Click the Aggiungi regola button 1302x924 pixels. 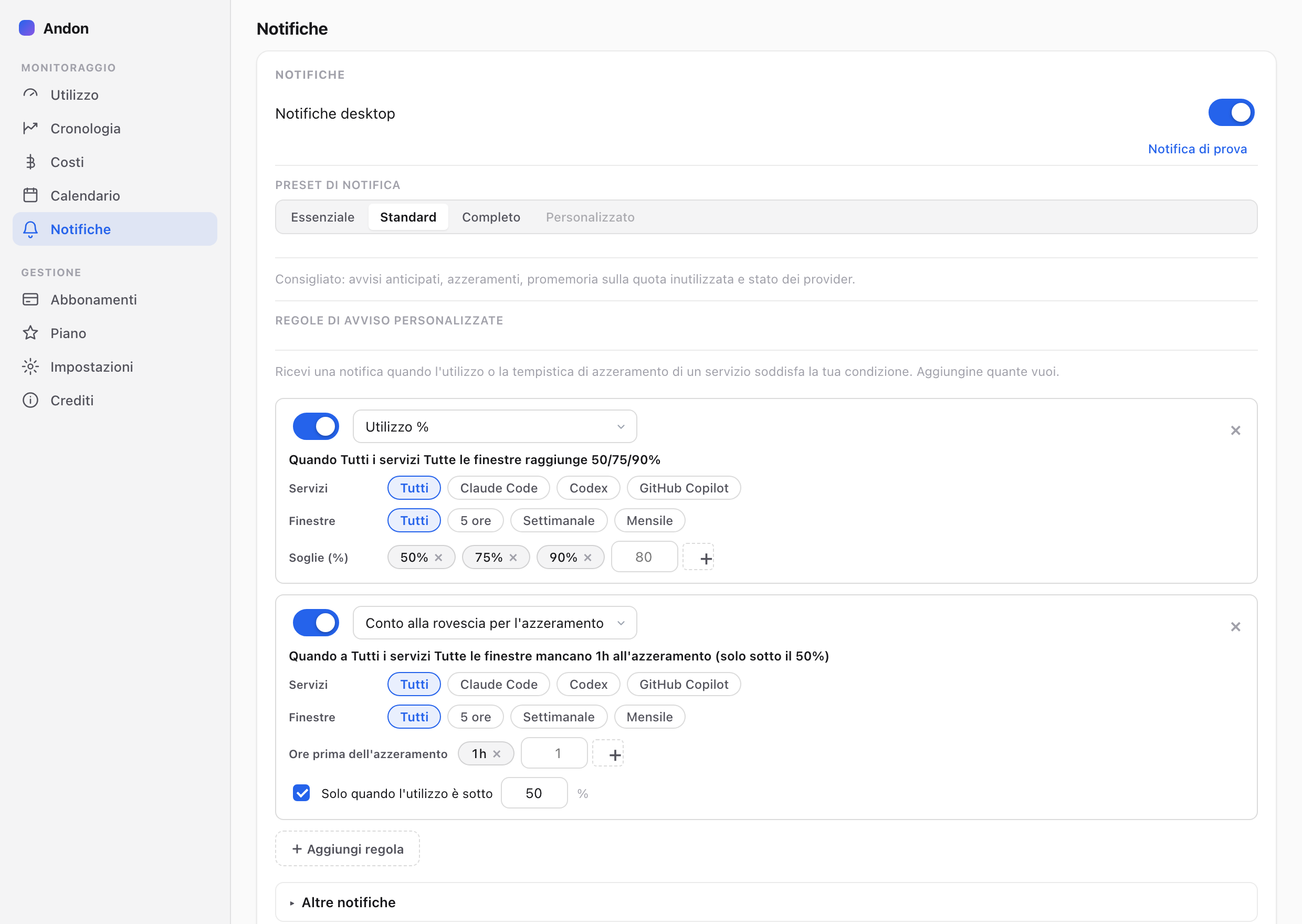(x=348, y=849)
